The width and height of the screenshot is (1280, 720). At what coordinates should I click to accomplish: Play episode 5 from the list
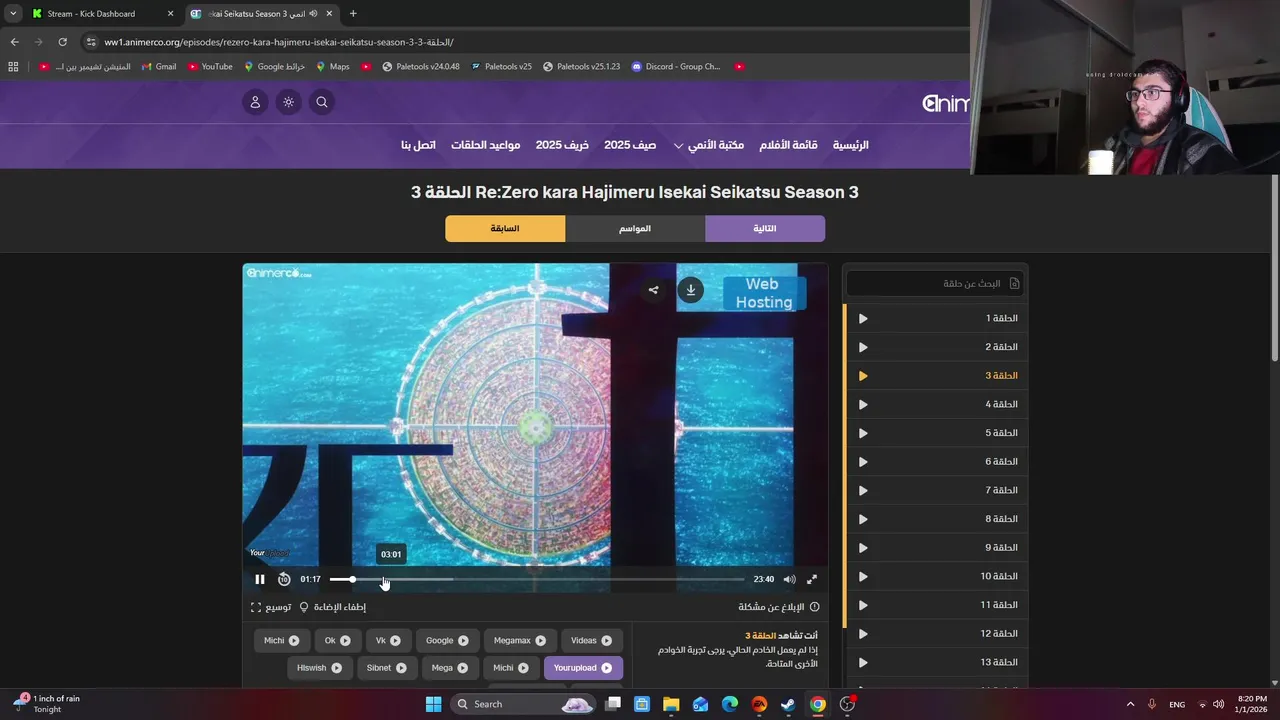(x=863, y=433)
